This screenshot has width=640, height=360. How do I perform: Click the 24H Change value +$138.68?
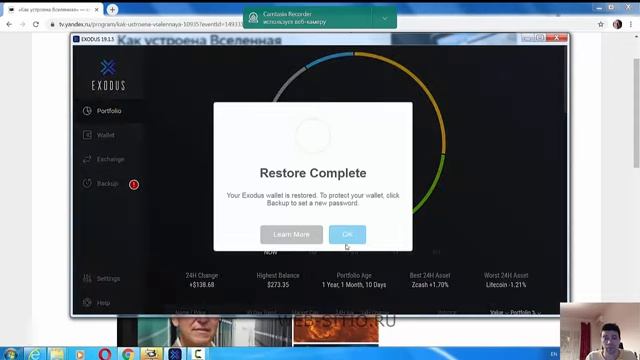click(202, 285)
